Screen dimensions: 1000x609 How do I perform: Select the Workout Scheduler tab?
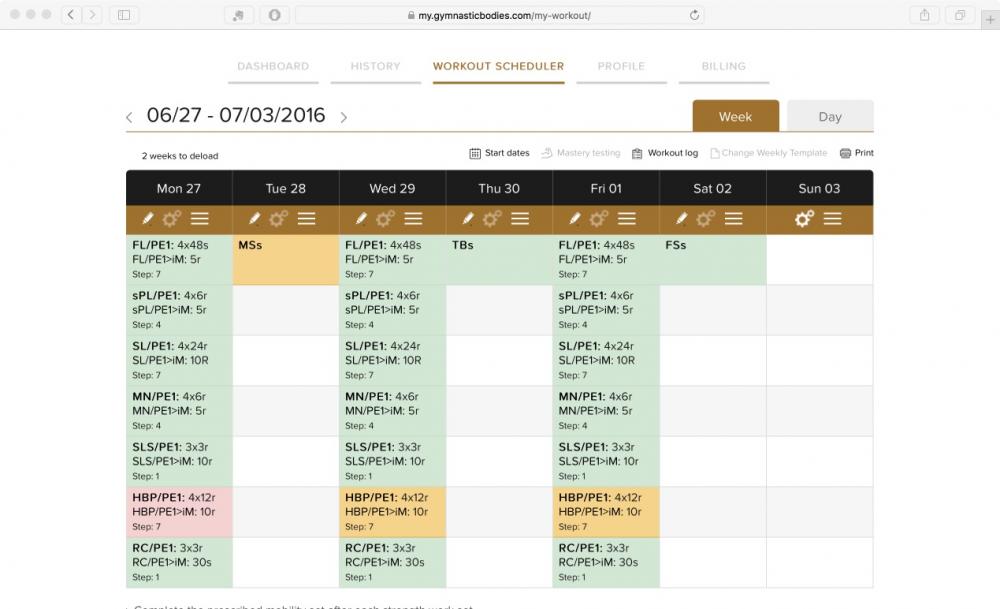point(498,66)
